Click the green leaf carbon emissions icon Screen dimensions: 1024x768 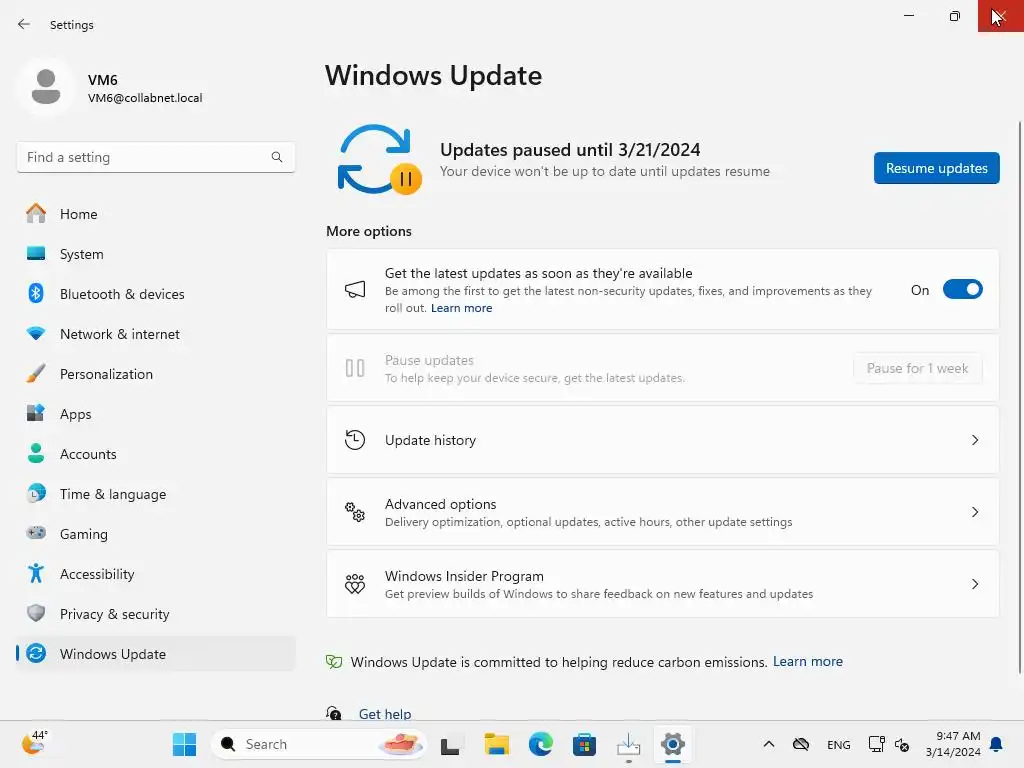[x=334, y=662]
